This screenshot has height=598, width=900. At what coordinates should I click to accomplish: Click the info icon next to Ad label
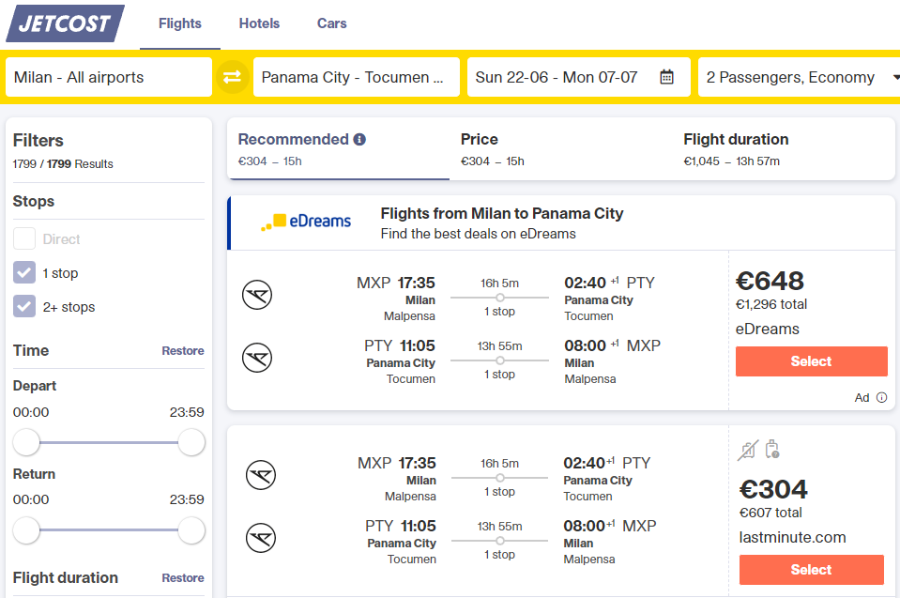click(882, 398)
